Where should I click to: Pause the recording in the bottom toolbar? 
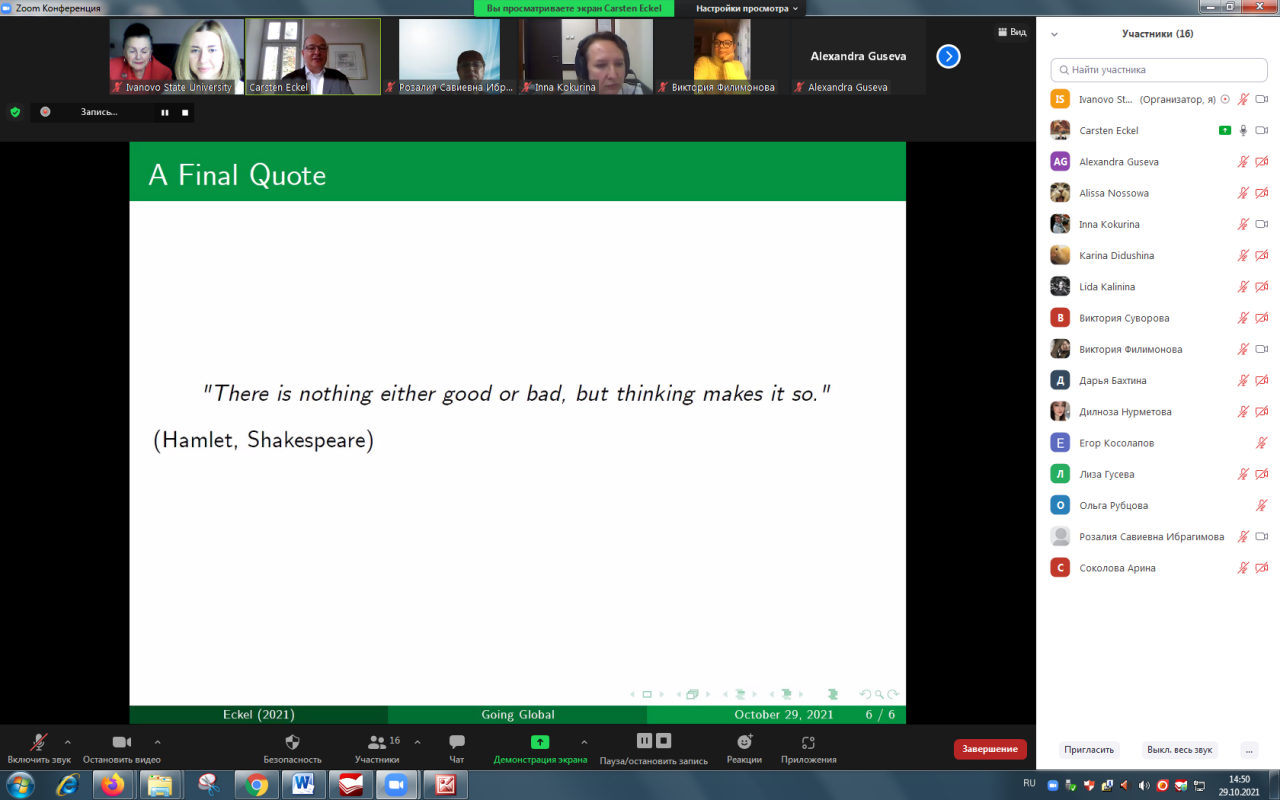[x=645, y=741]
